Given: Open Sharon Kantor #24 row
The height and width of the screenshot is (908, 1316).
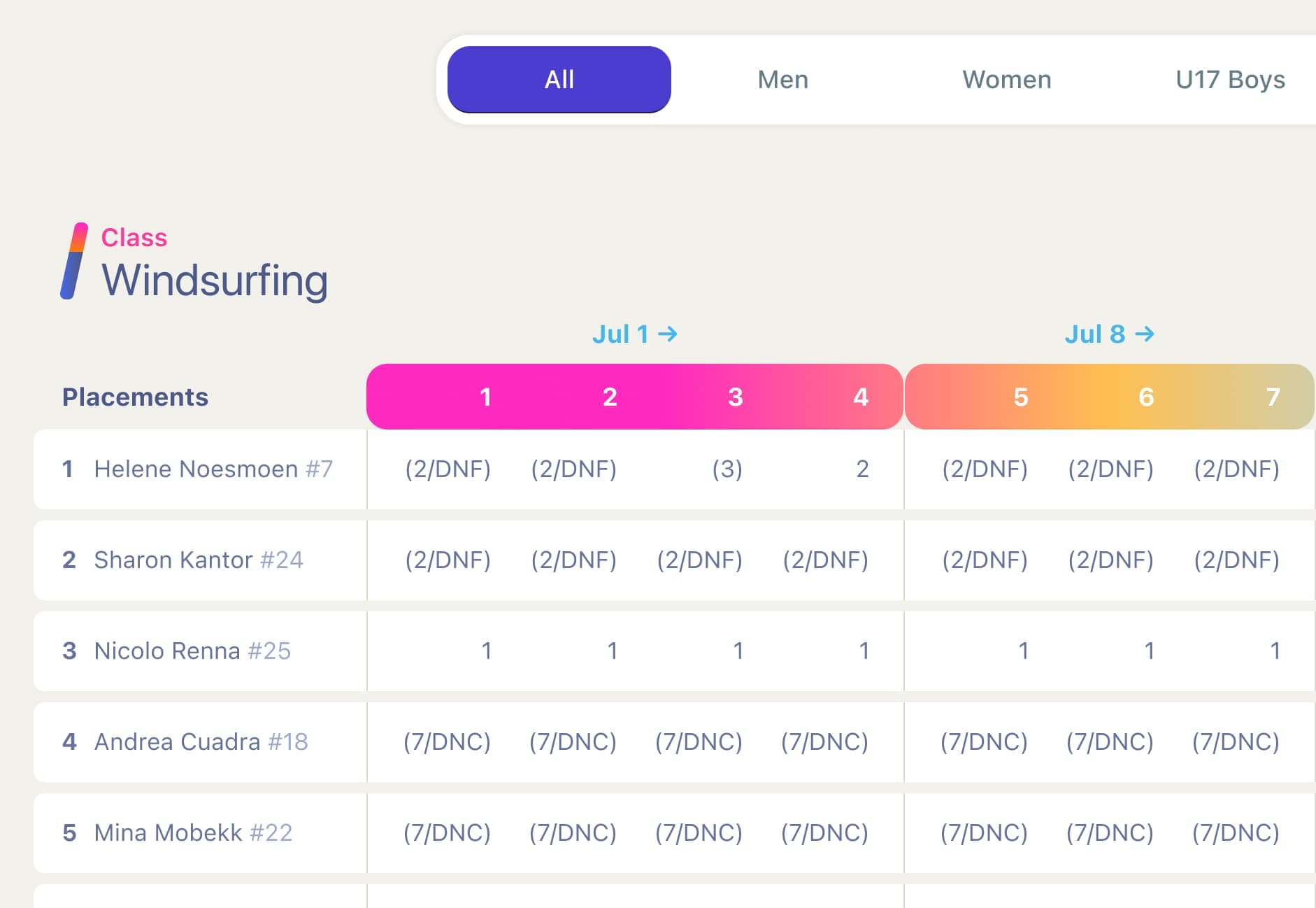Looking at the screenshot, I should pyautogui.click(x=198, y=560).
